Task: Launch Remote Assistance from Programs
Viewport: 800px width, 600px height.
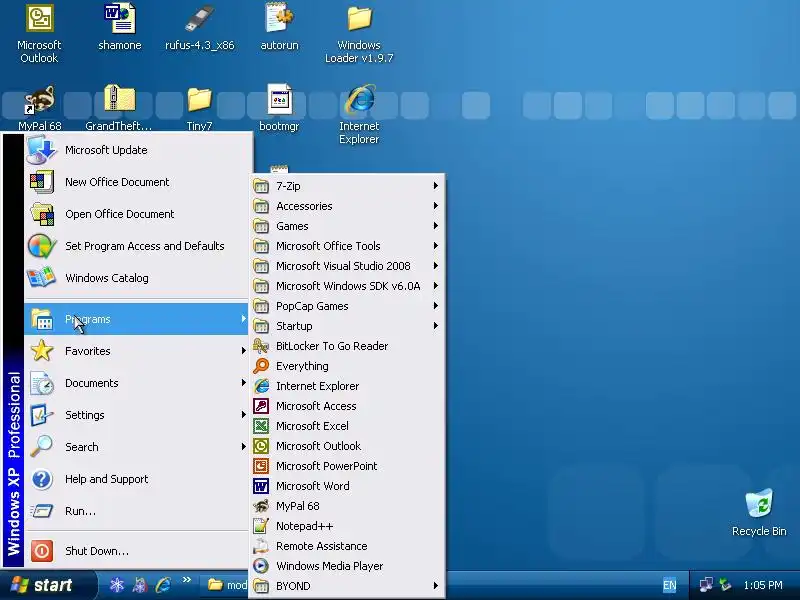Action: pyautogui.click(x=347, y=546)
